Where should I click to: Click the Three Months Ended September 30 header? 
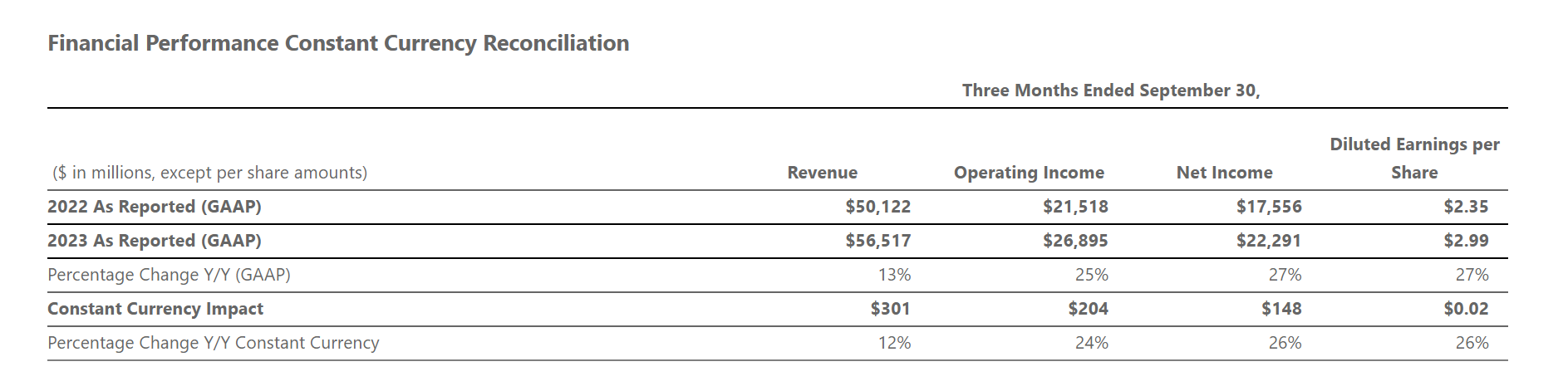point(1110,90)
